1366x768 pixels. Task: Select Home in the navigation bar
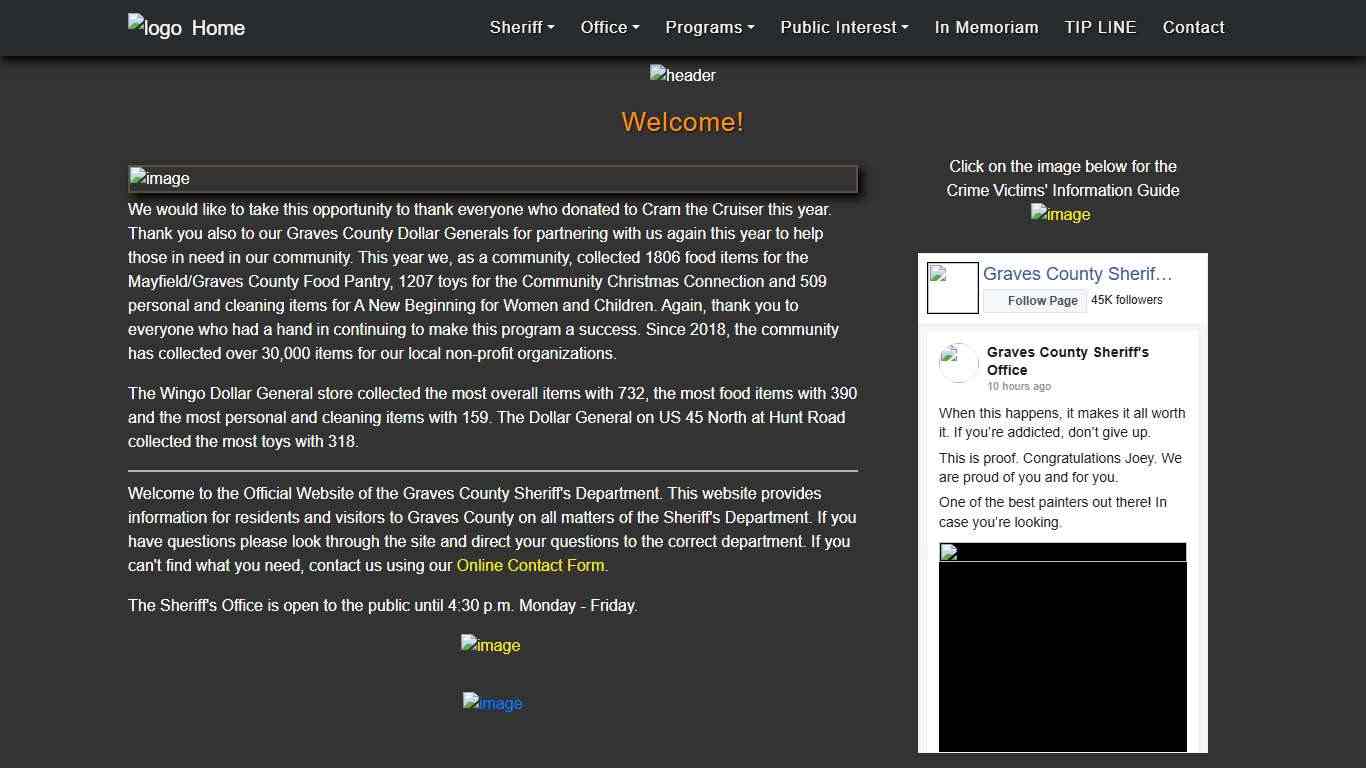click(x=219, y=27)
